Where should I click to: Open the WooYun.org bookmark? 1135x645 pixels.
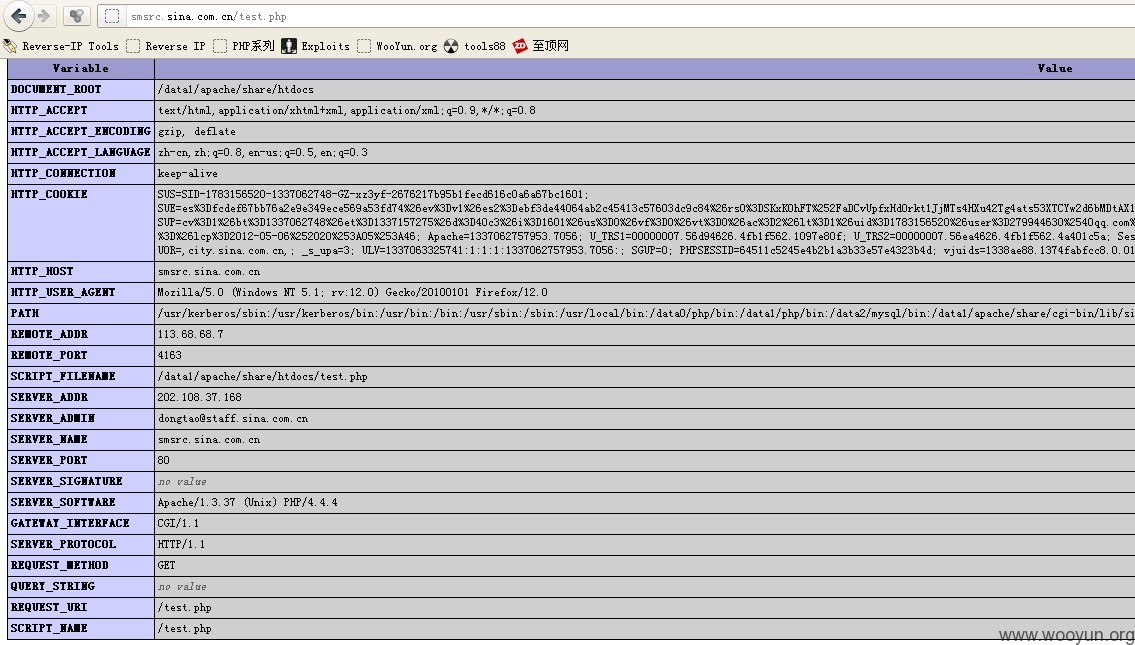[x=397, y=46]
